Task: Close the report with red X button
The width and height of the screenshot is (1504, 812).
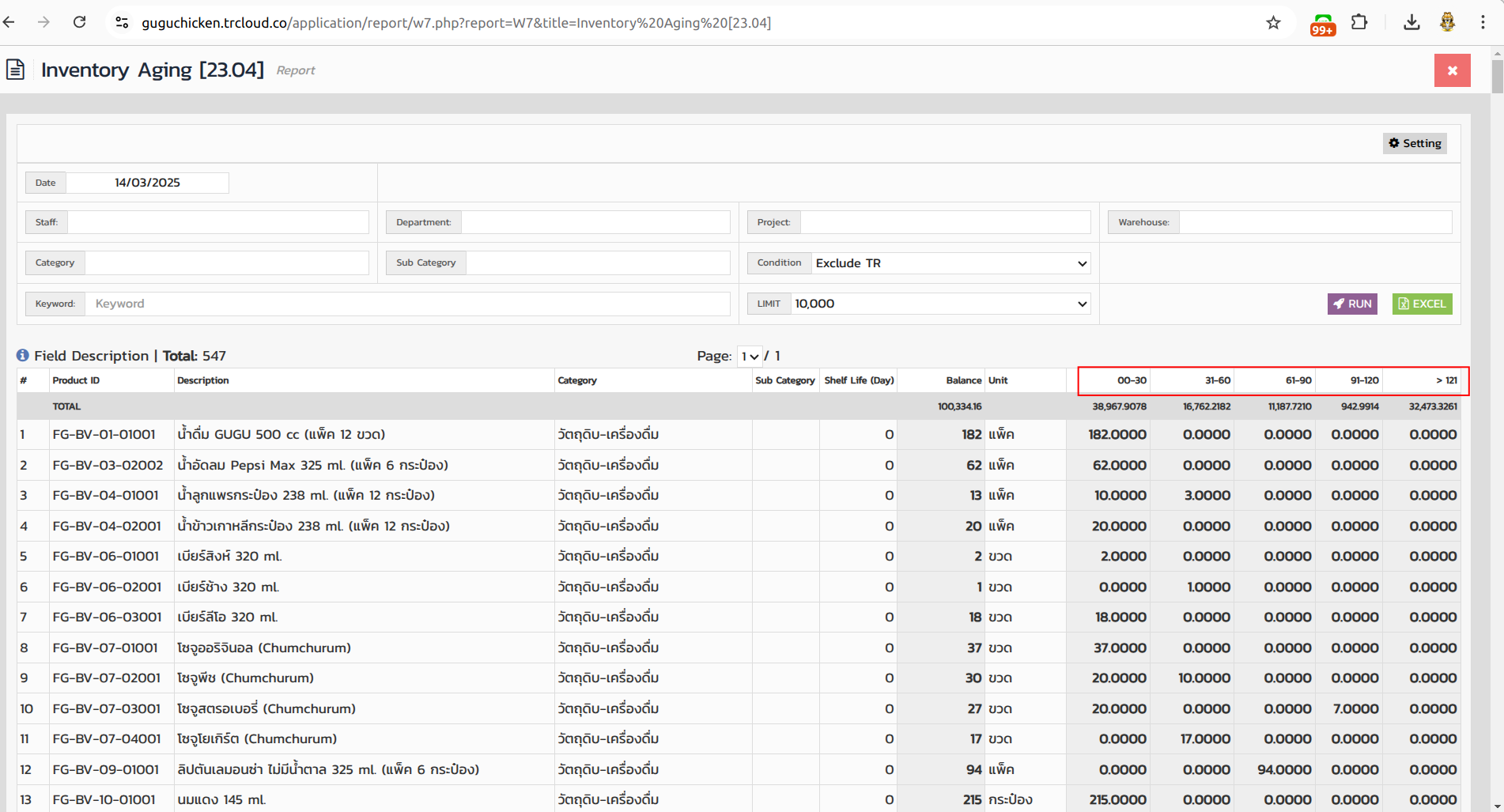Action: pyautogui.click(x=1452, y=70)
